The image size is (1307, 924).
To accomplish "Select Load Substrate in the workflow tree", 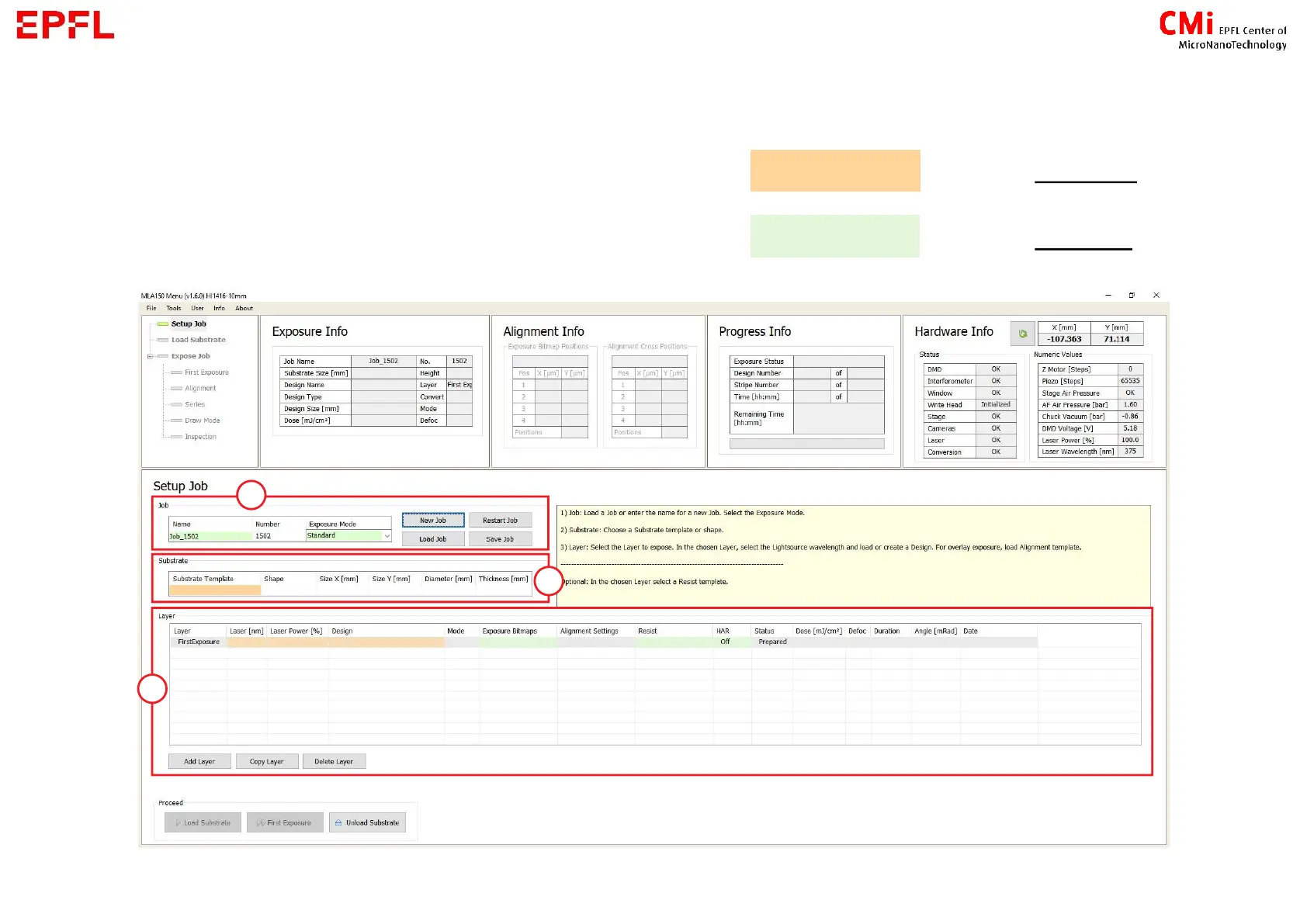I will coord(198,340).
